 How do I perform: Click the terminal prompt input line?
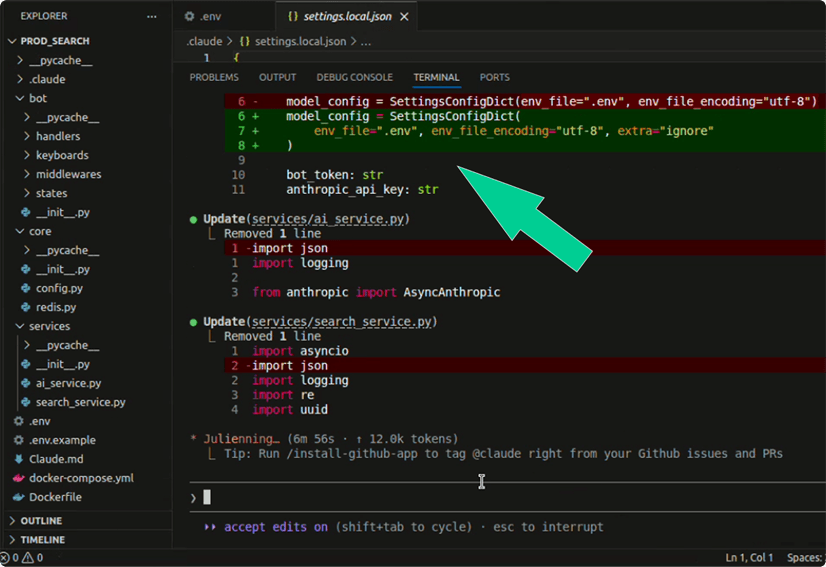(x=450, y=497)
